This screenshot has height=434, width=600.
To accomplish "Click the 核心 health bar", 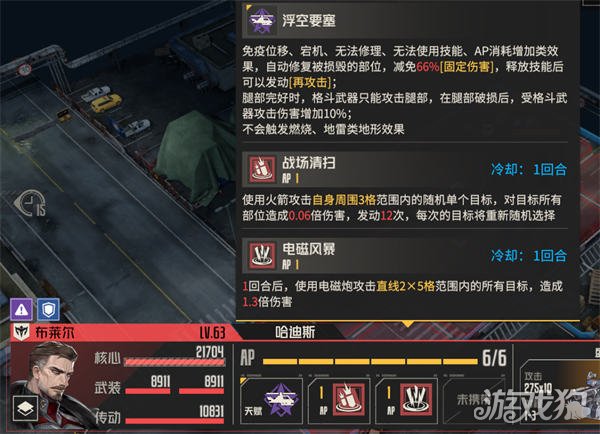I will tap(174, 362).
